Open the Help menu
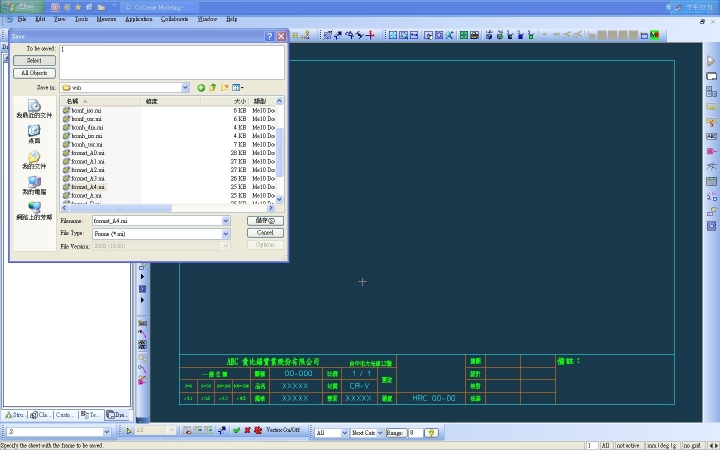Image resolution: width=720 pixels, height=450 pixels. pyautogui.click(x=231, y=19)
